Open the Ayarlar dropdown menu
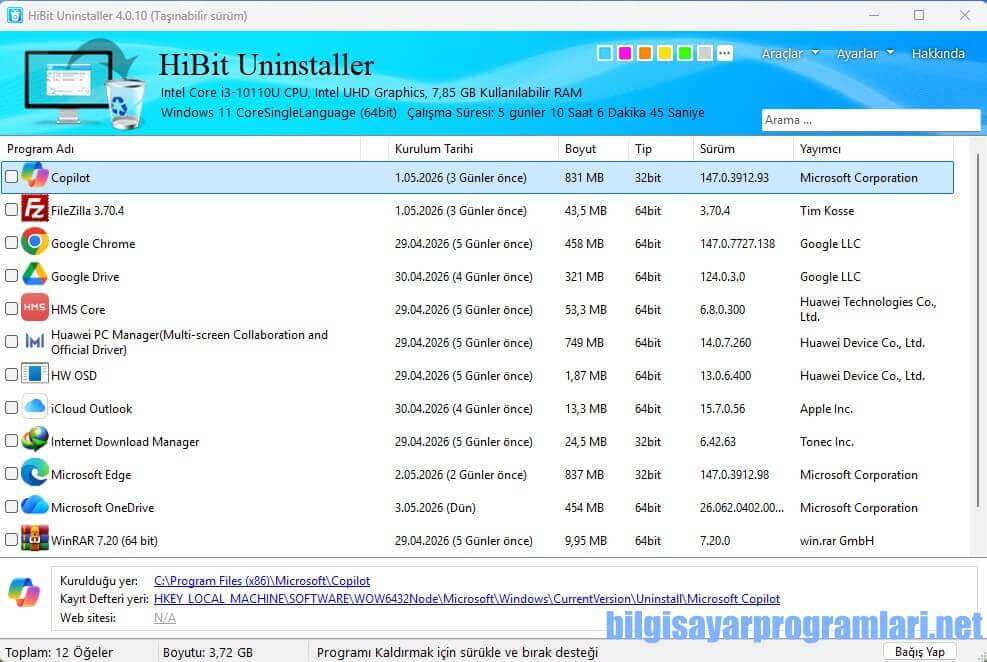This screenshot has width=987, height=662. pos(865,53)
